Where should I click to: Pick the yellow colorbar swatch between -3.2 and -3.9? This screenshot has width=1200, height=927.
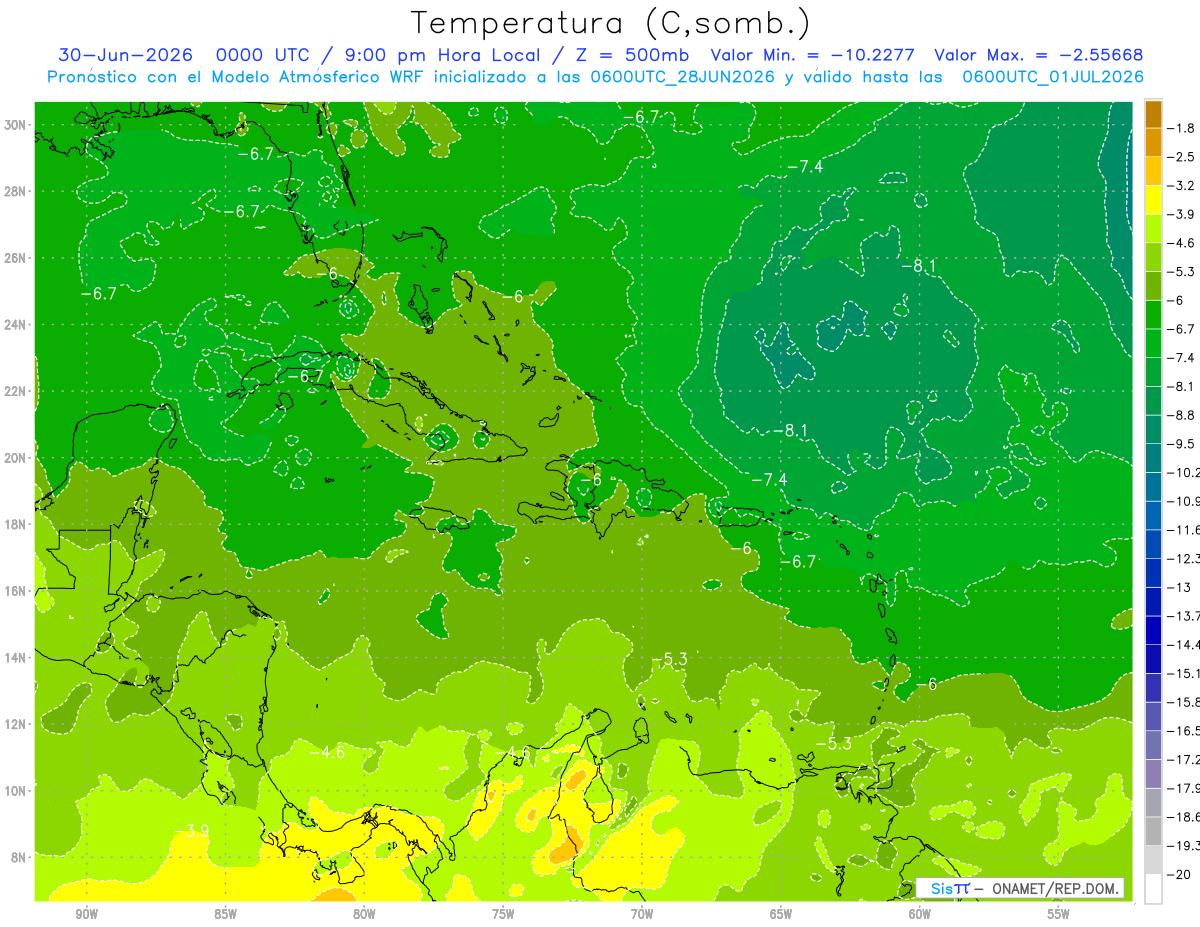point(1153,200)
